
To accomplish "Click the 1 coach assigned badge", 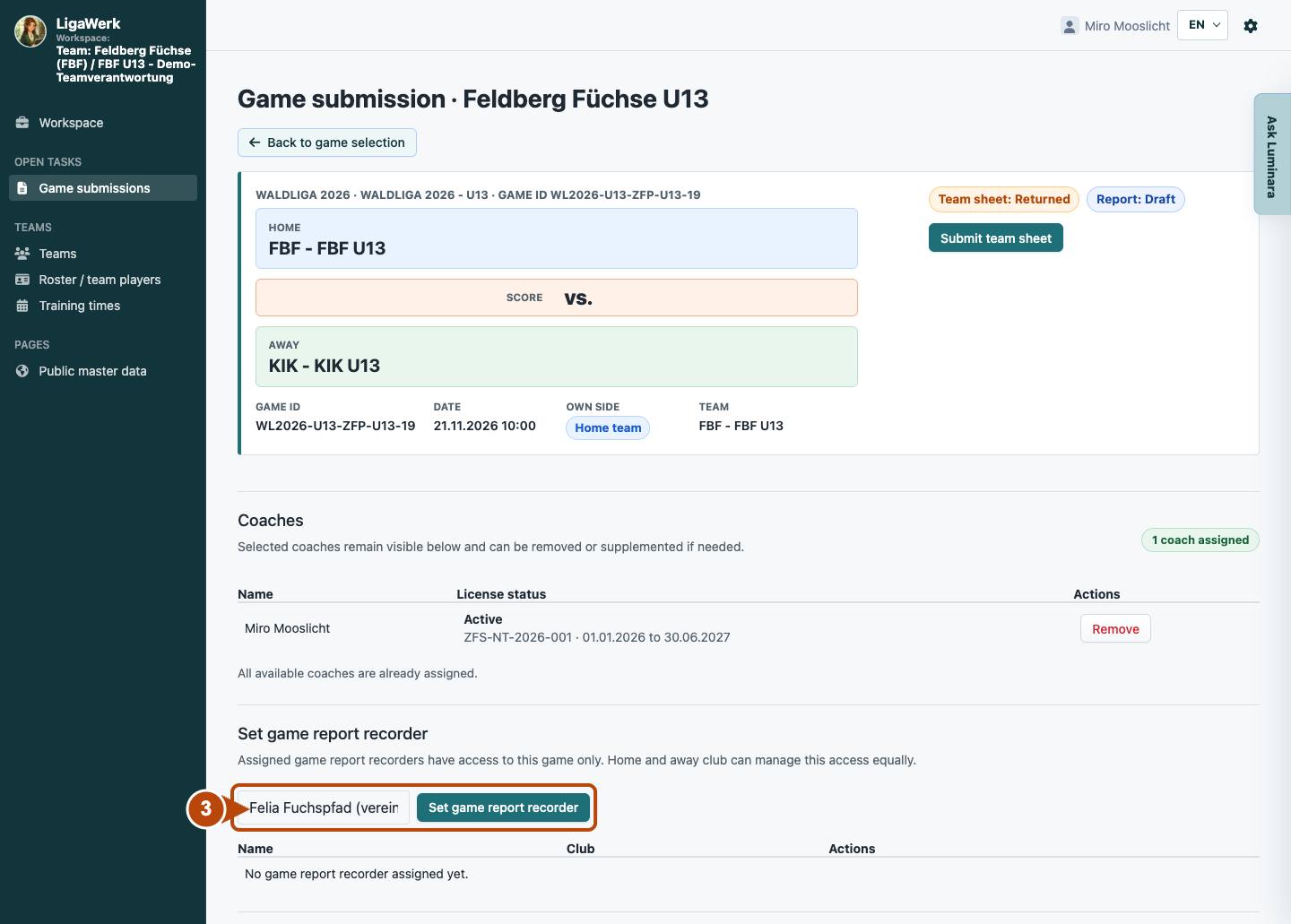I will coord(1200,540).
